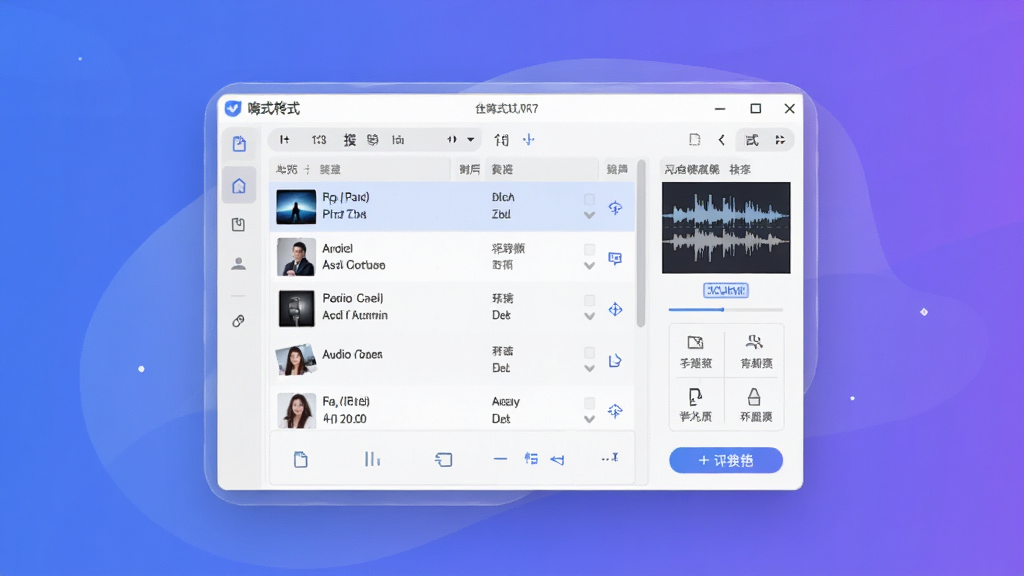Tick the checkbox in the Audio row
Screen dimensions: 1024x576
pos(589,353)
